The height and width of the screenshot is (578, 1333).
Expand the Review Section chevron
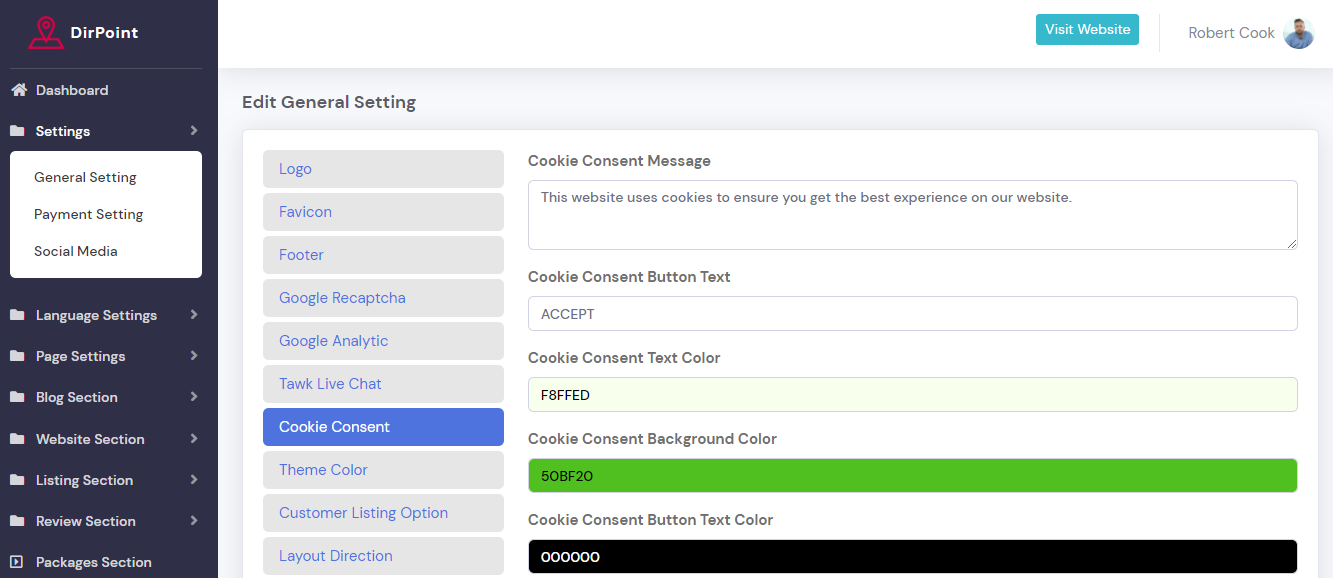coord(193,521)
